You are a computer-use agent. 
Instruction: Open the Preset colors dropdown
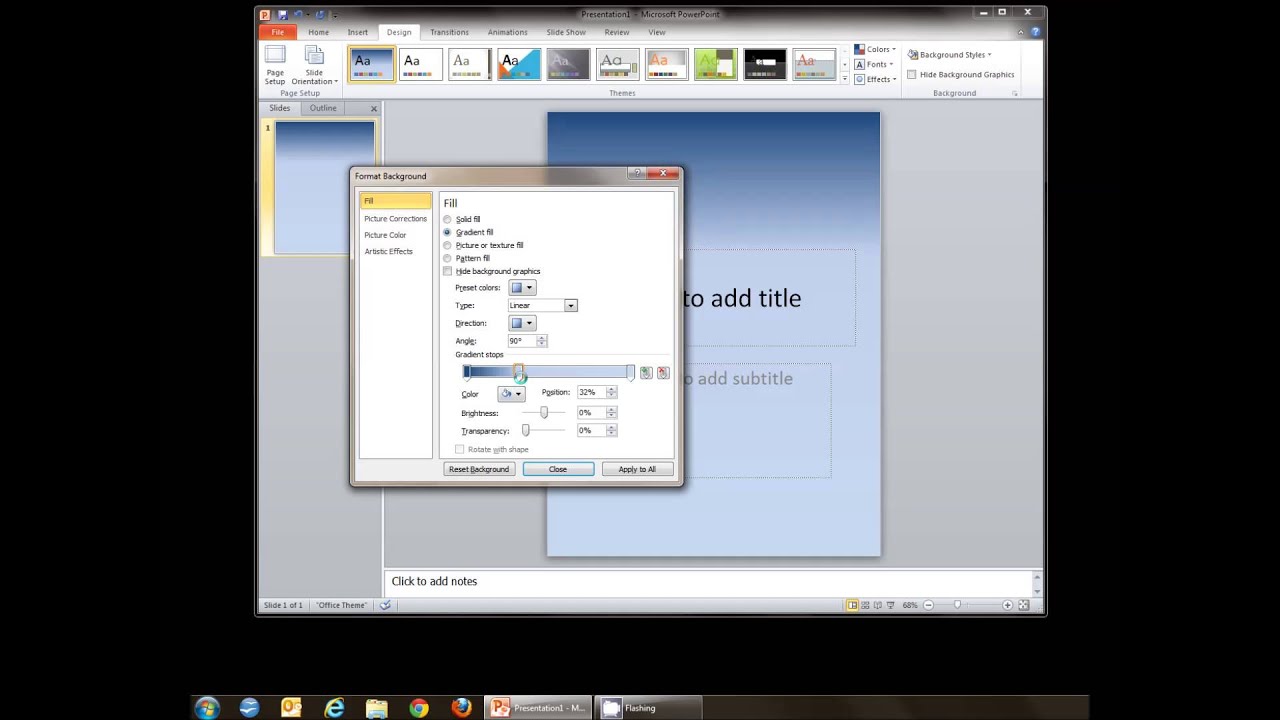522,288
